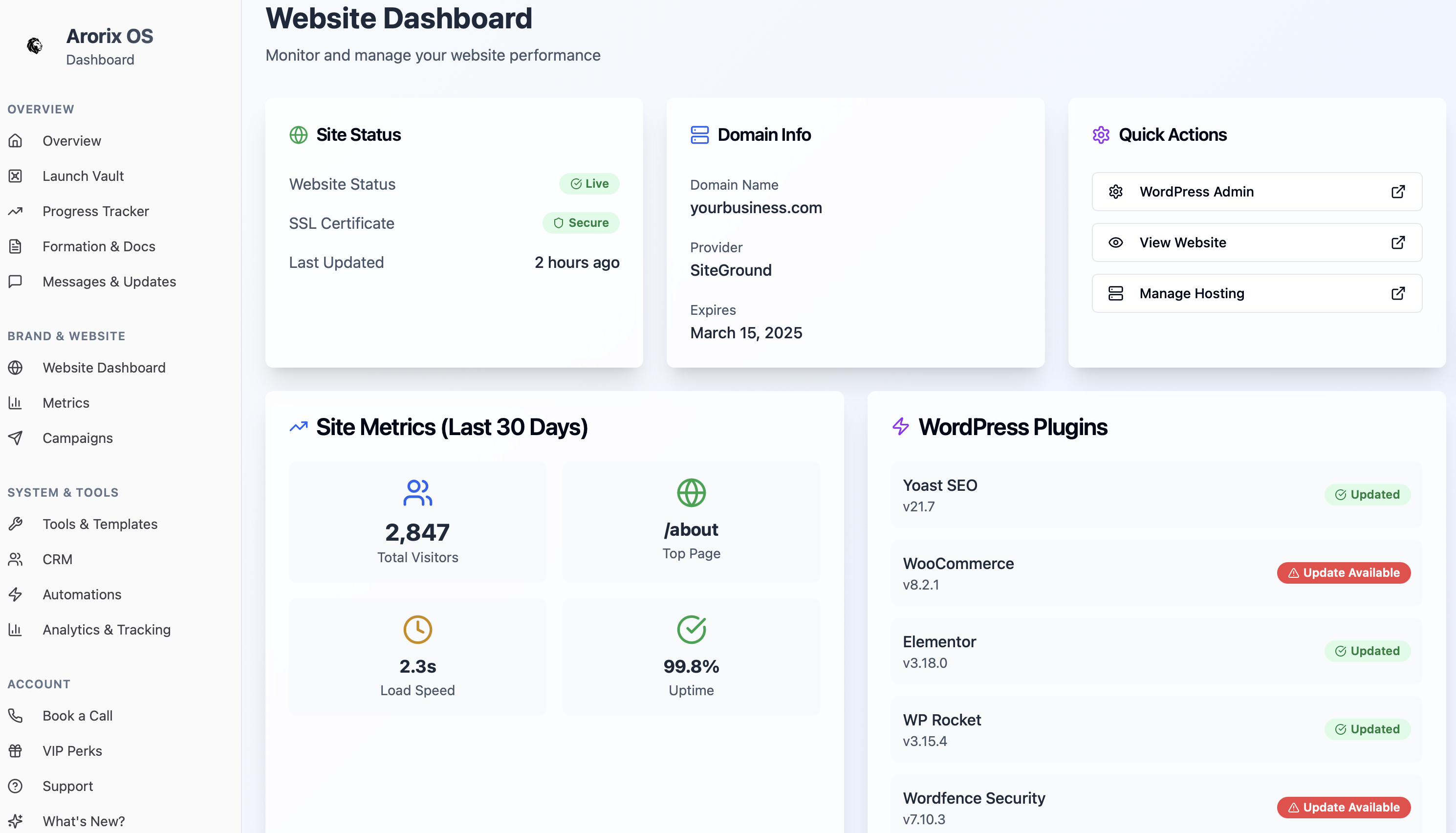1456x833 pixels.
Task: Click the eye icon beside View Website
Action: 1115,242
